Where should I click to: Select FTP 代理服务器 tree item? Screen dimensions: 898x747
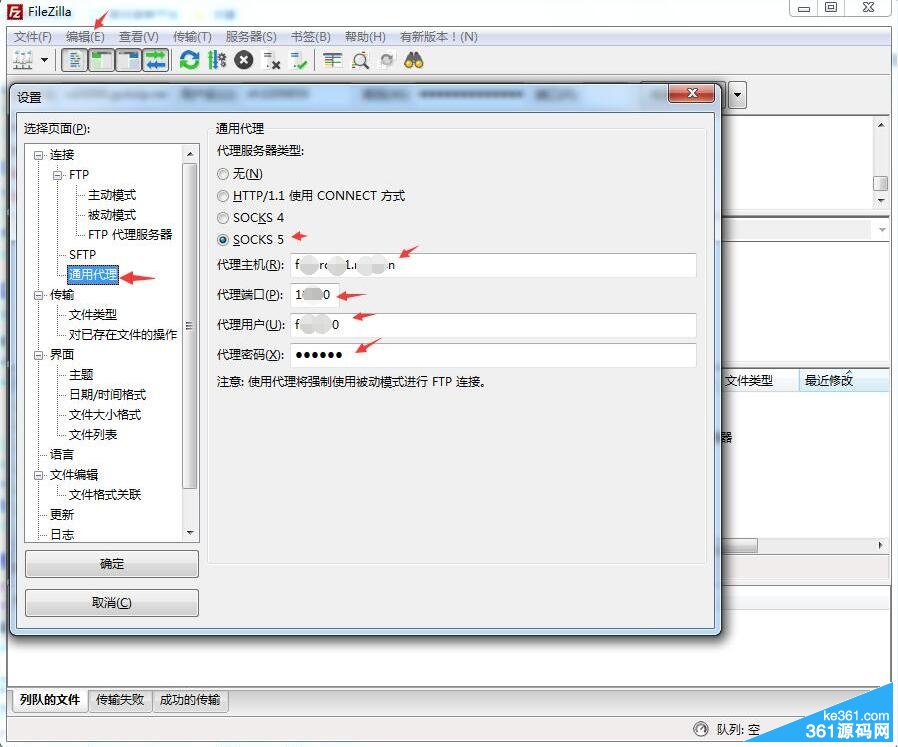coord(130,234)
